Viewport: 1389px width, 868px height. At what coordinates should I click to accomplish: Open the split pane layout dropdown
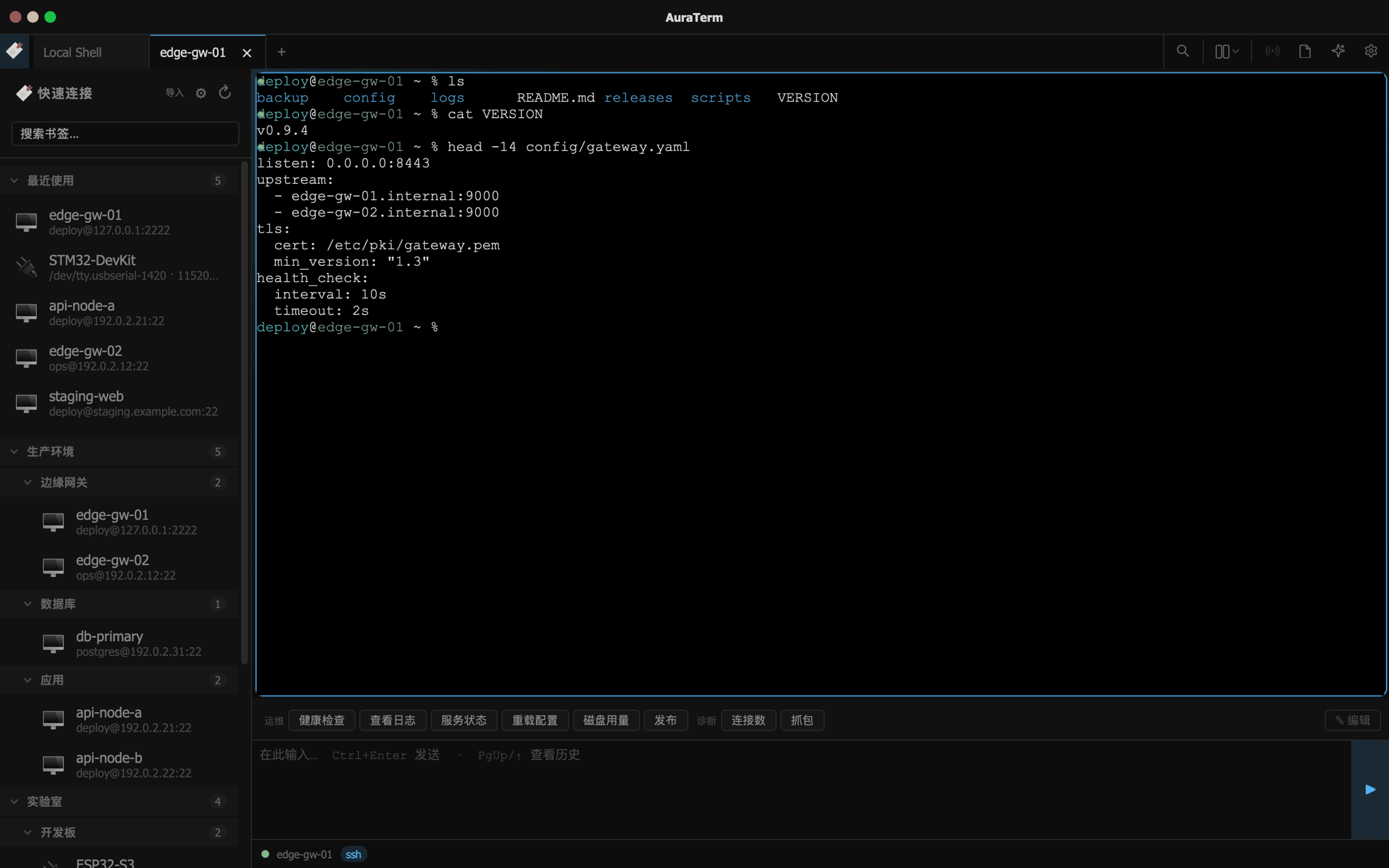click(1226, 51)
